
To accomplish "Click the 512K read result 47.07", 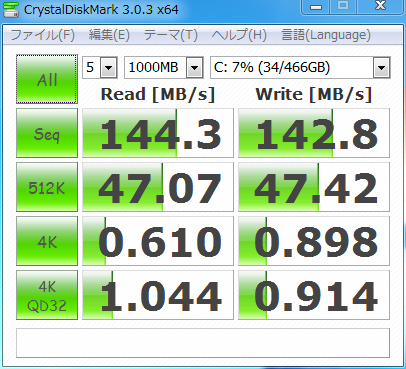I will (158, 187).
